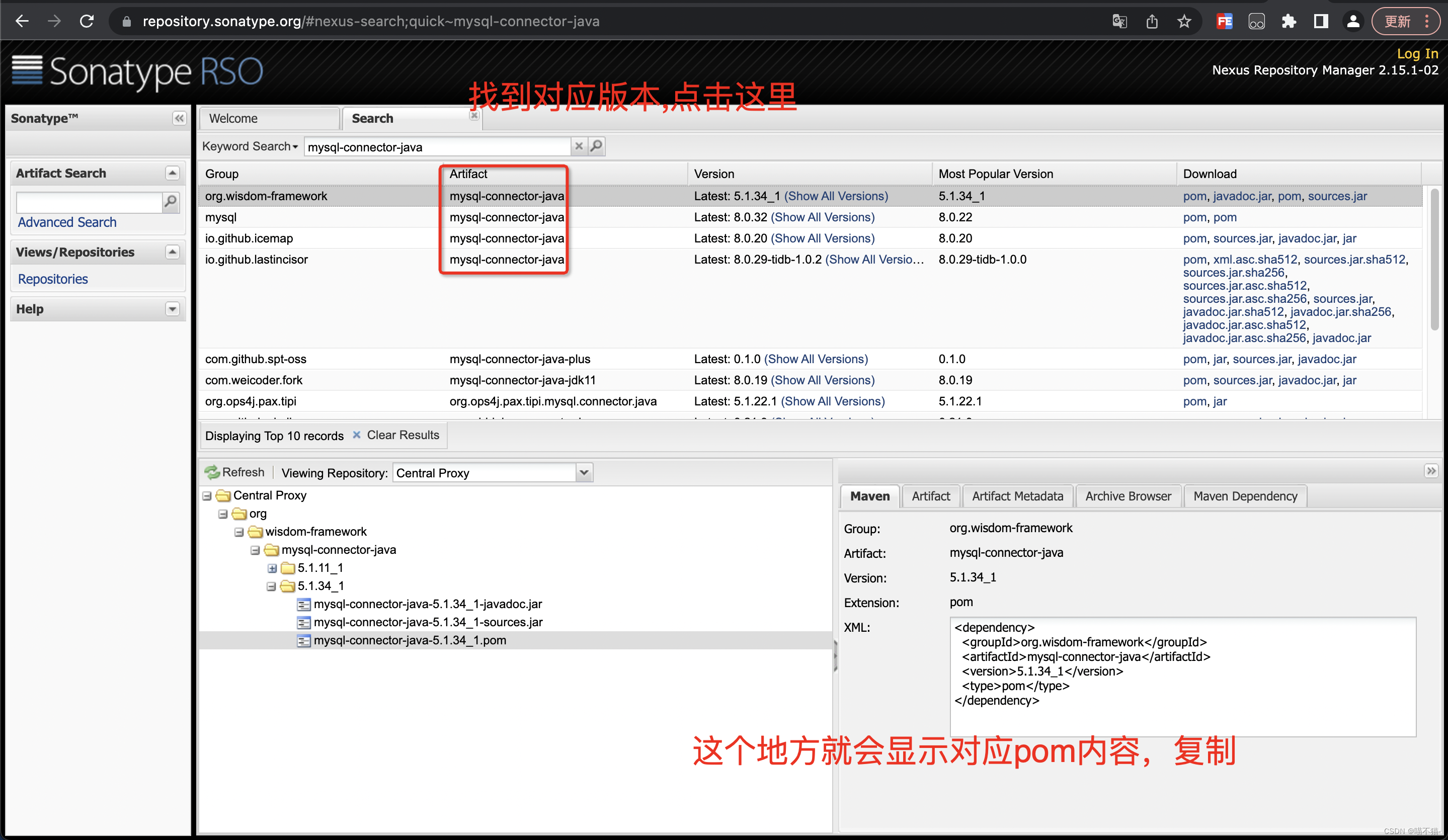
Task: Click the keyword search magnifier icon
Action: [x=596, y=146]
